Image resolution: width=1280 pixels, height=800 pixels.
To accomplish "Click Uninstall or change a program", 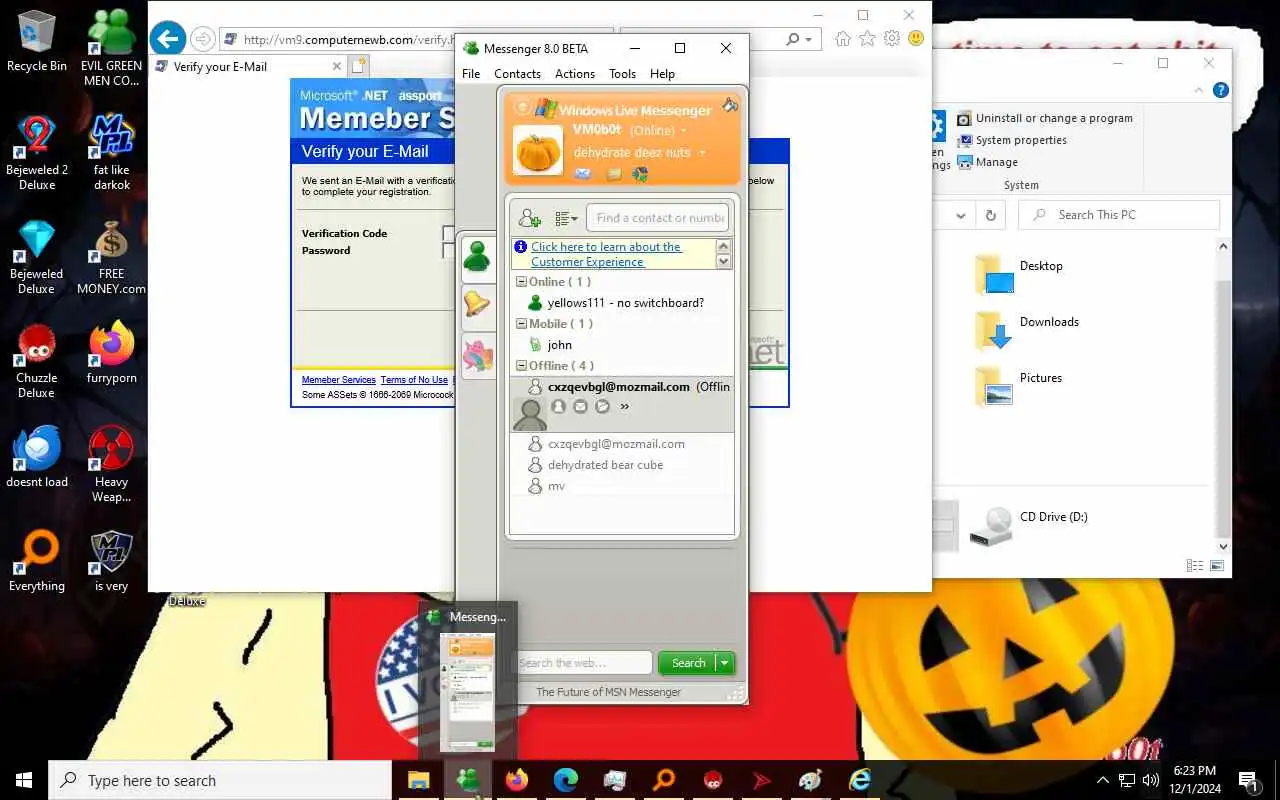I will coord(1044,118).
